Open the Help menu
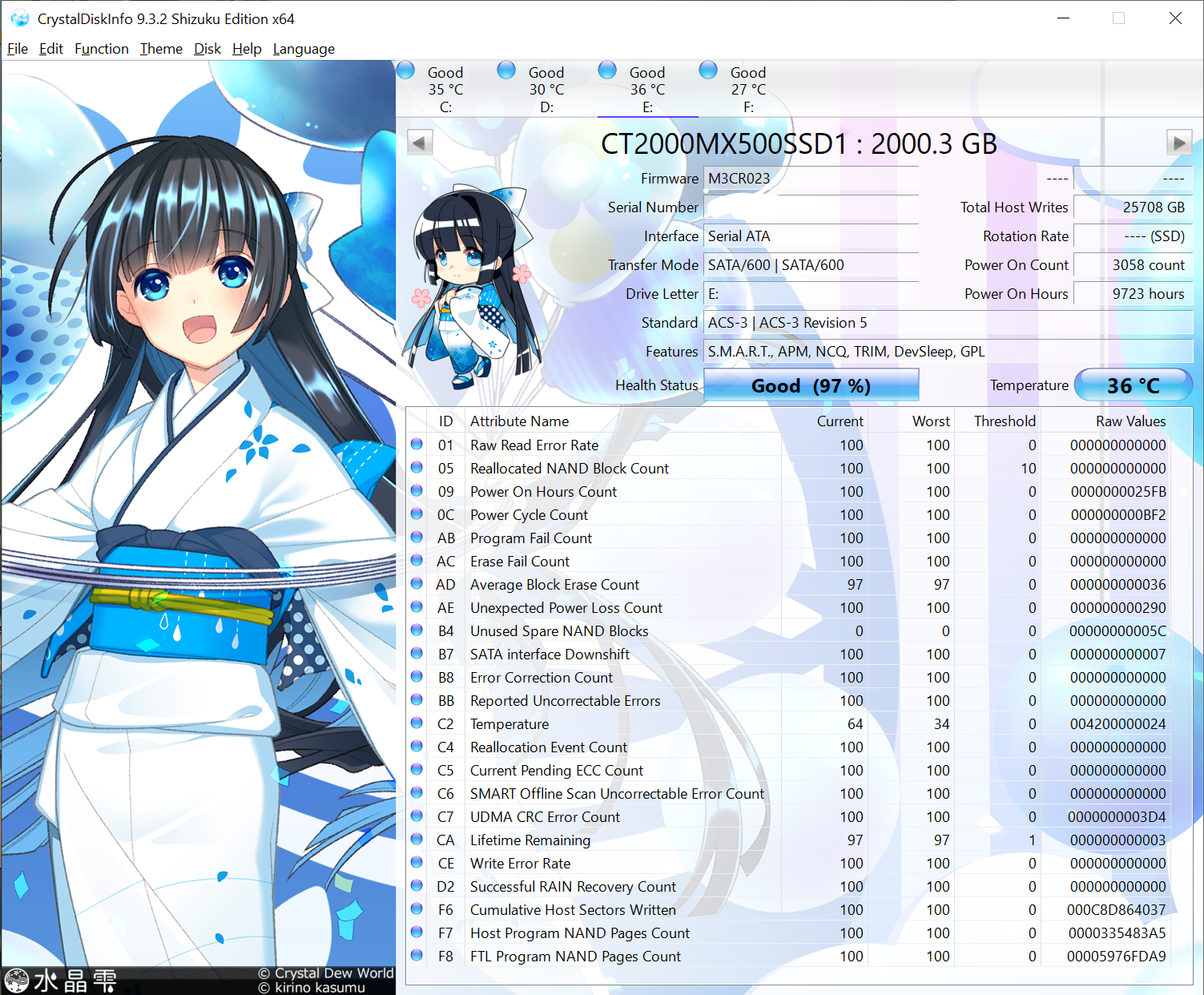The height and width of the screenshot is (995, 1204). coord(247,49)
